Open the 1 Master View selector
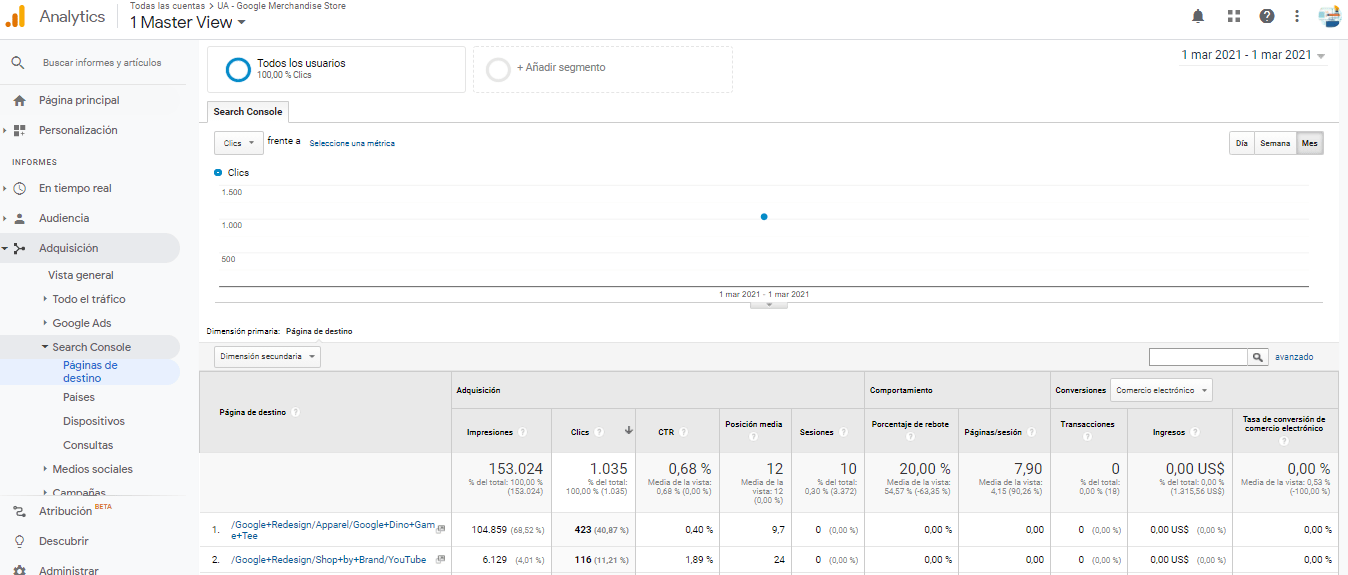The height and width of the screenshot is (575, 1348). (x=187, y=22)
